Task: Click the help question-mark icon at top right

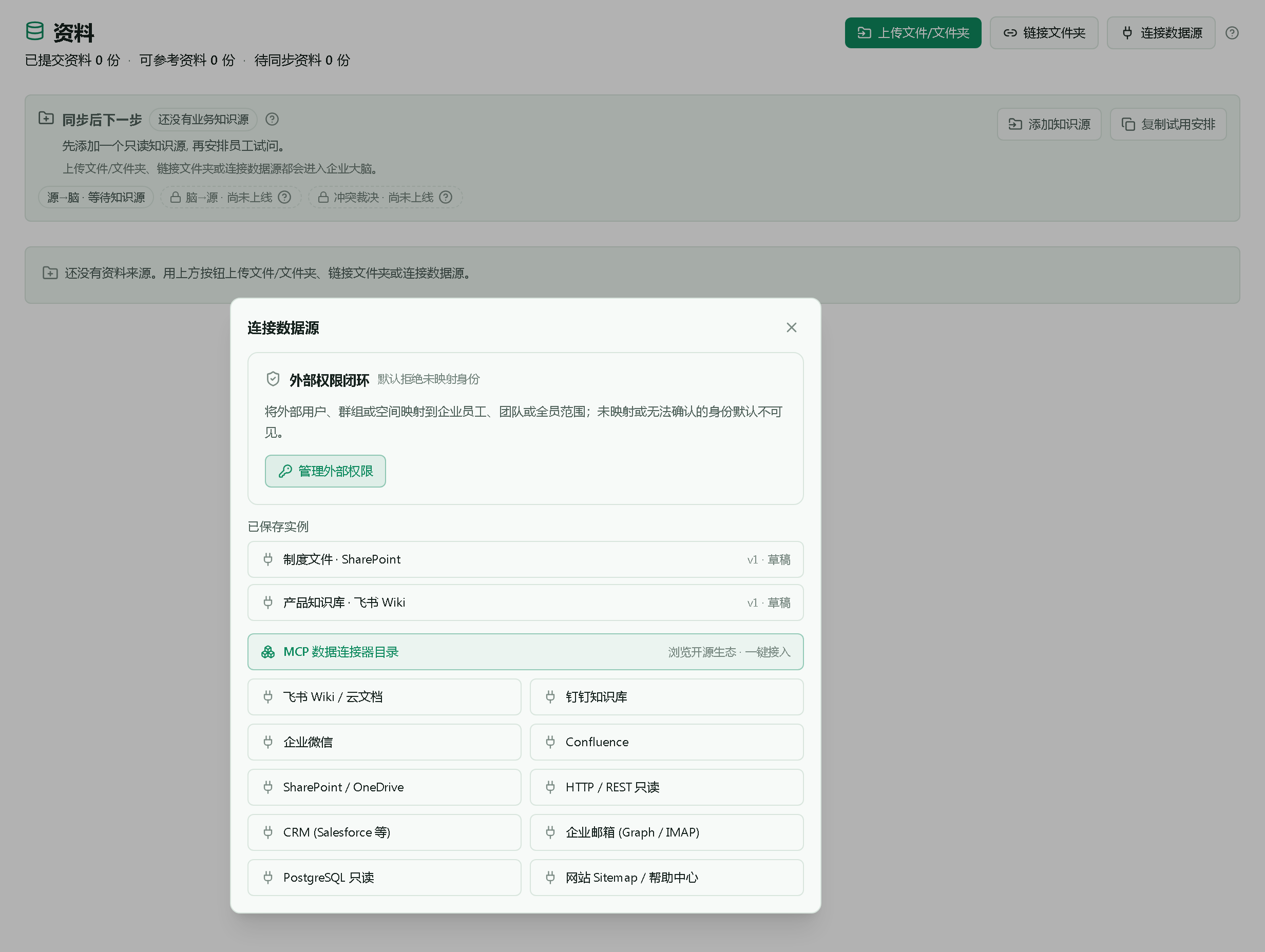Action: (x=1232, y=33)
